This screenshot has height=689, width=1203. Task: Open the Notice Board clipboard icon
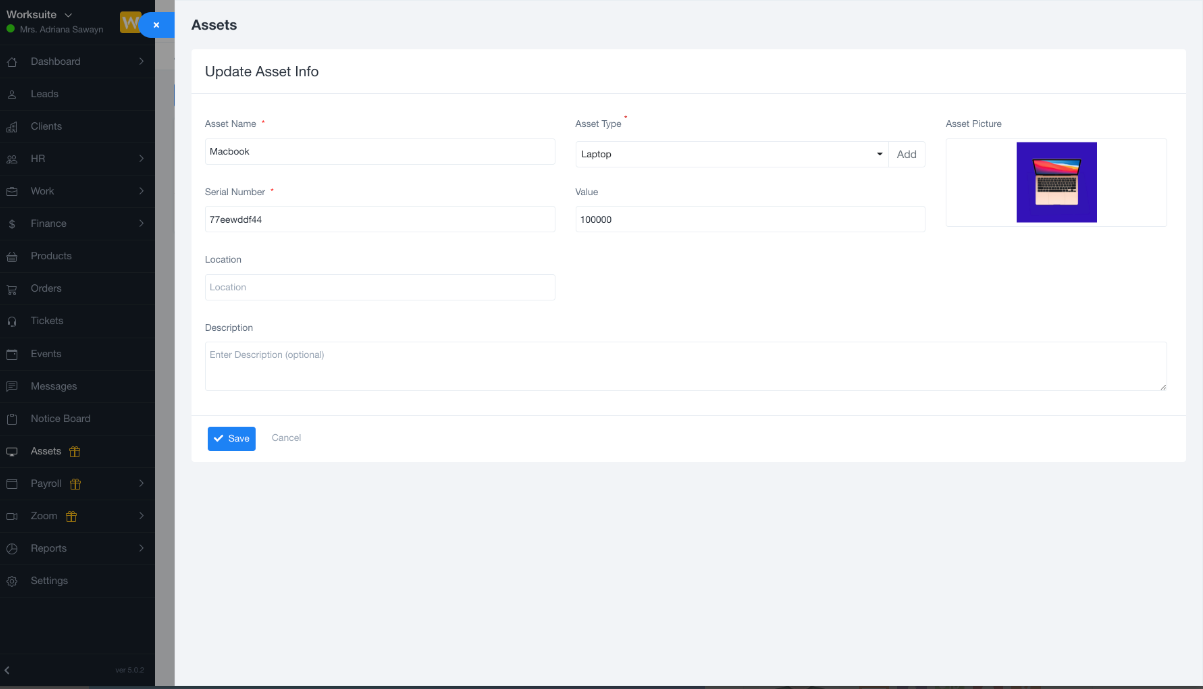[10, 418]
